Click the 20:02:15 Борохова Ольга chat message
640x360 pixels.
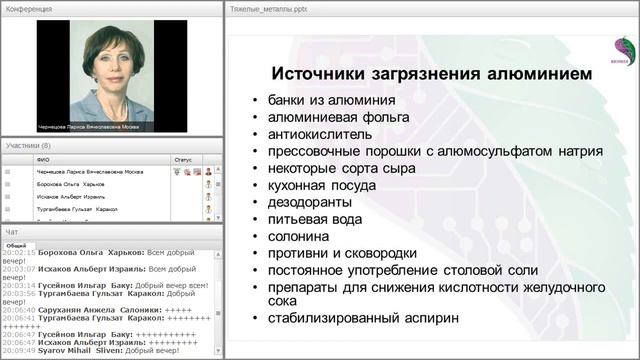[99, 257]
